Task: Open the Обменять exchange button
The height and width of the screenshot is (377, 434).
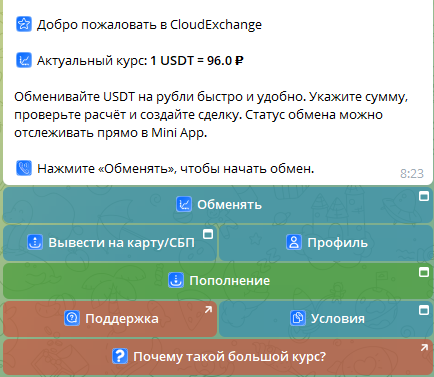Action: click(218, 205)
